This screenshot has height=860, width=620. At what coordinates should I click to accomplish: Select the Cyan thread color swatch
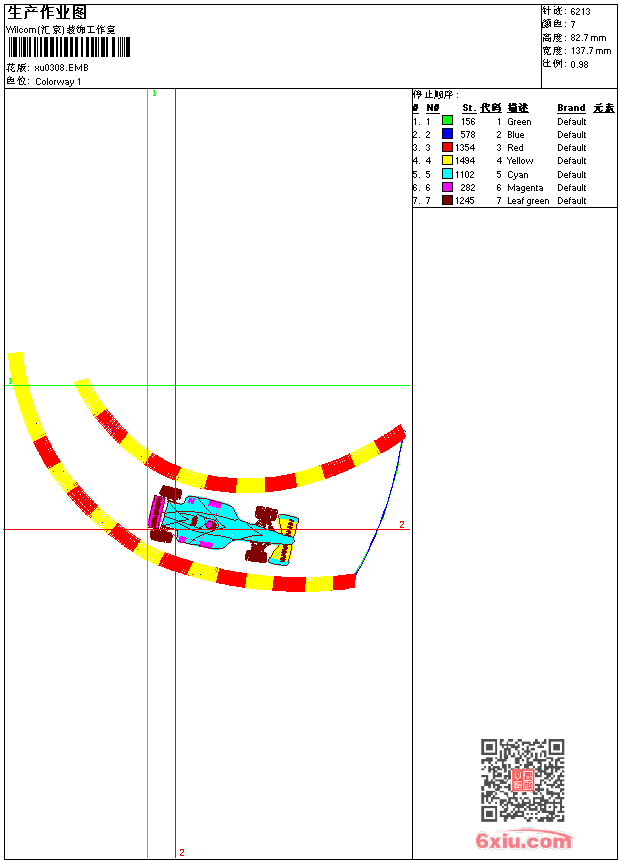click(447, 174)
